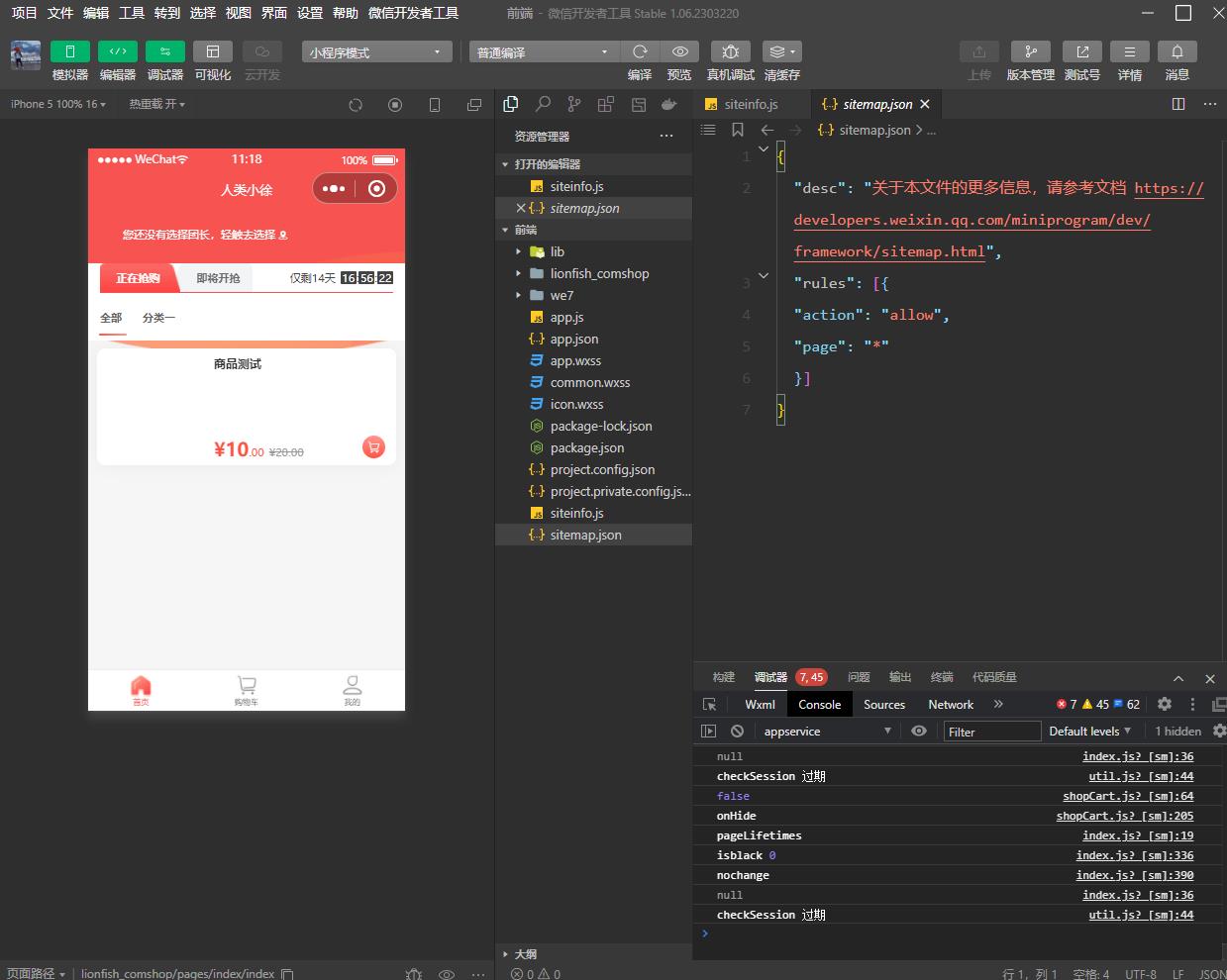Switch to the Wxml devtools tab
The width and height of the screenshot is (1227, 980).
pyautogui.click(x=761, y=705)
